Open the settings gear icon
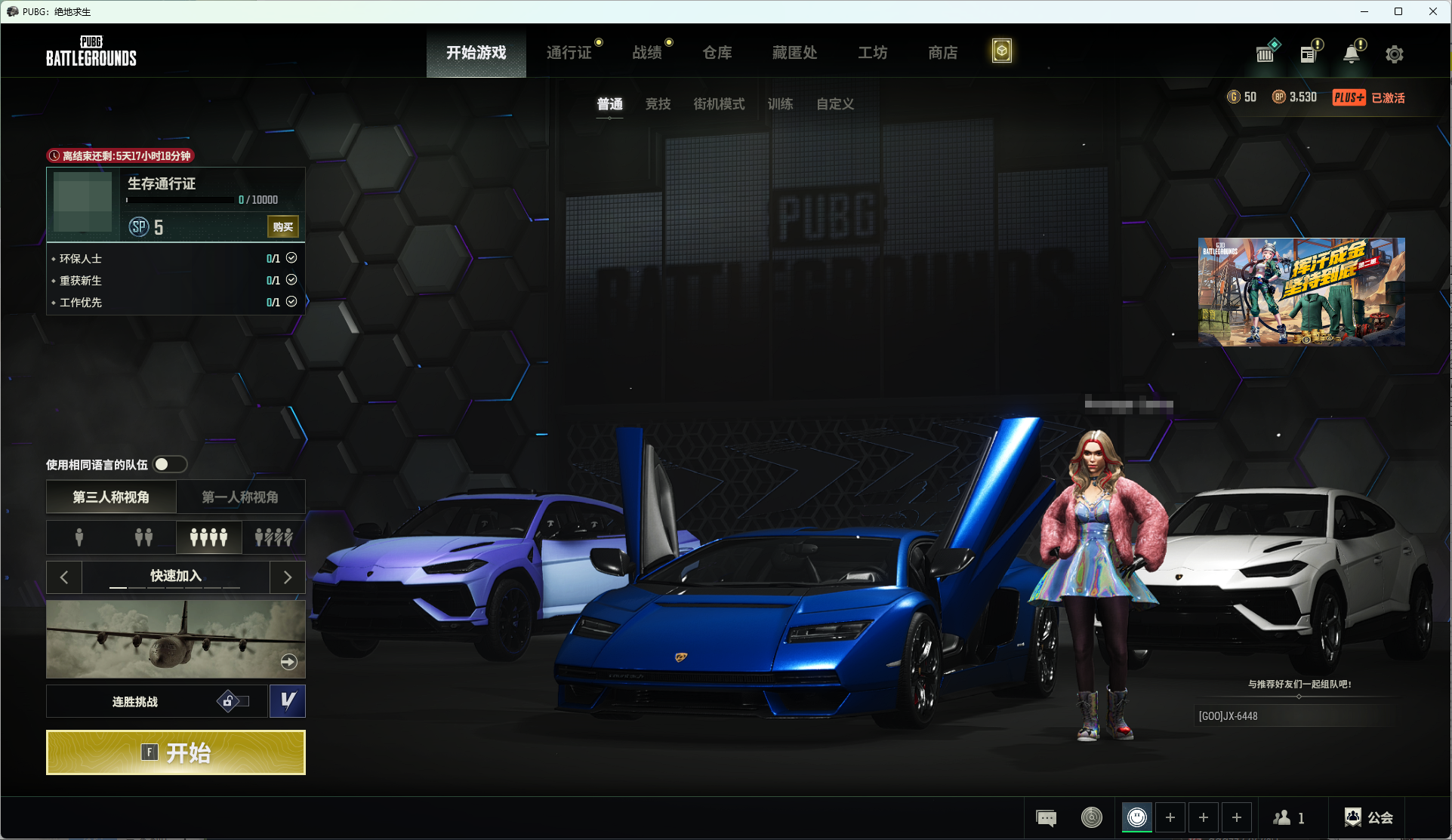Image resolution: width=1452 pixels, height=840 pixels. (x=1394, y=54)
